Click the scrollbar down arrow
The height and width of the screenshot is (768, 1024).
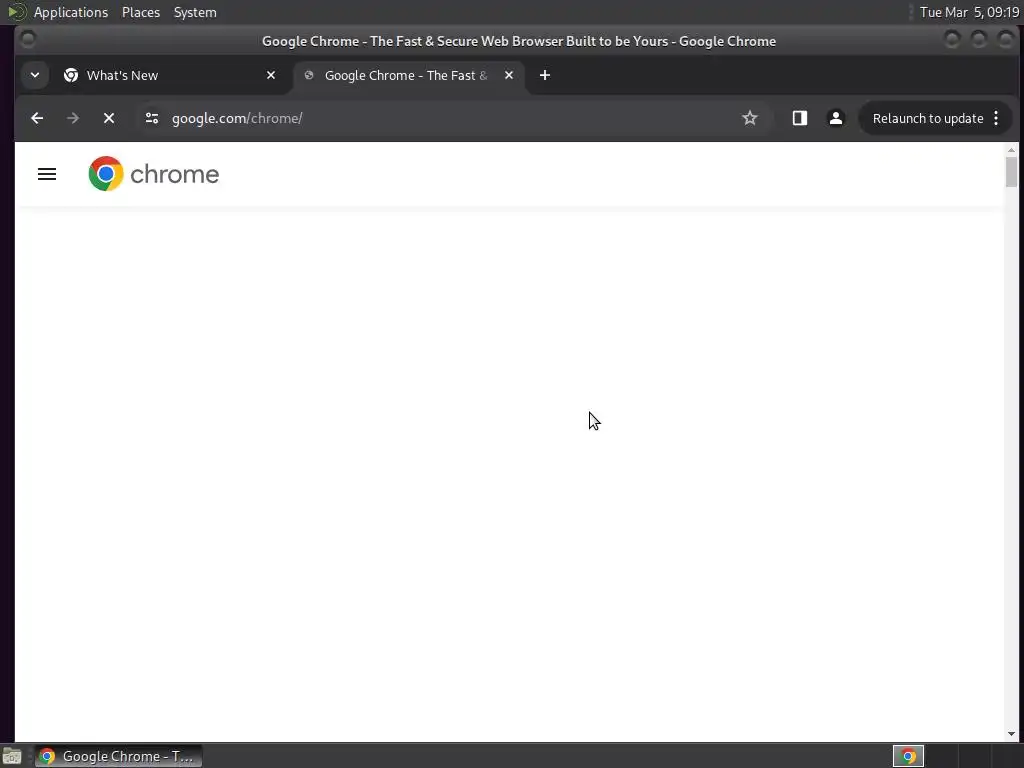pyautogui.click(x=1011, y=735)
